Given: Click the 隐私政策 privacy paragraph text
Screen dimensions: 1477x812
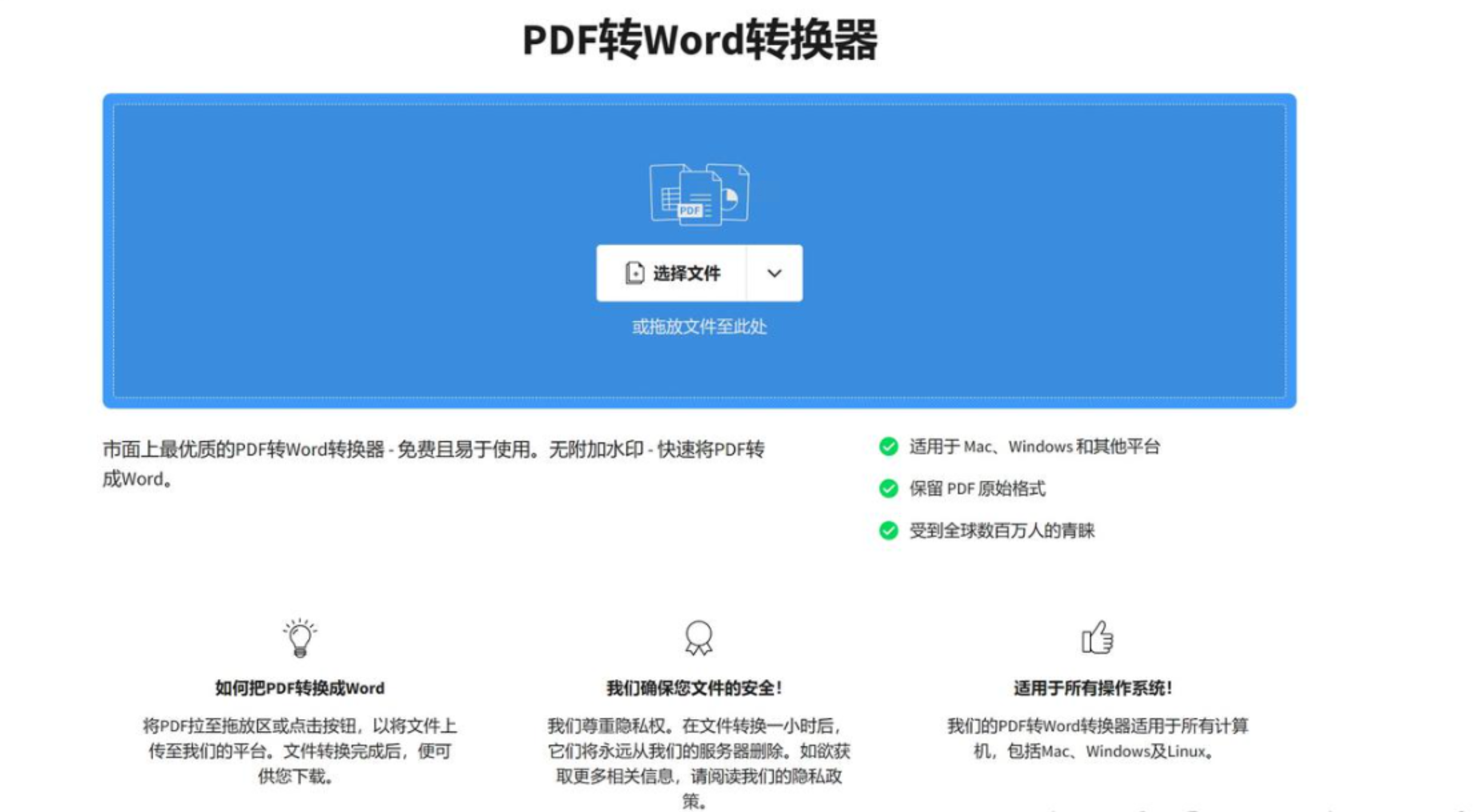Looking at the screenshot, I should [x=699, y=763].
